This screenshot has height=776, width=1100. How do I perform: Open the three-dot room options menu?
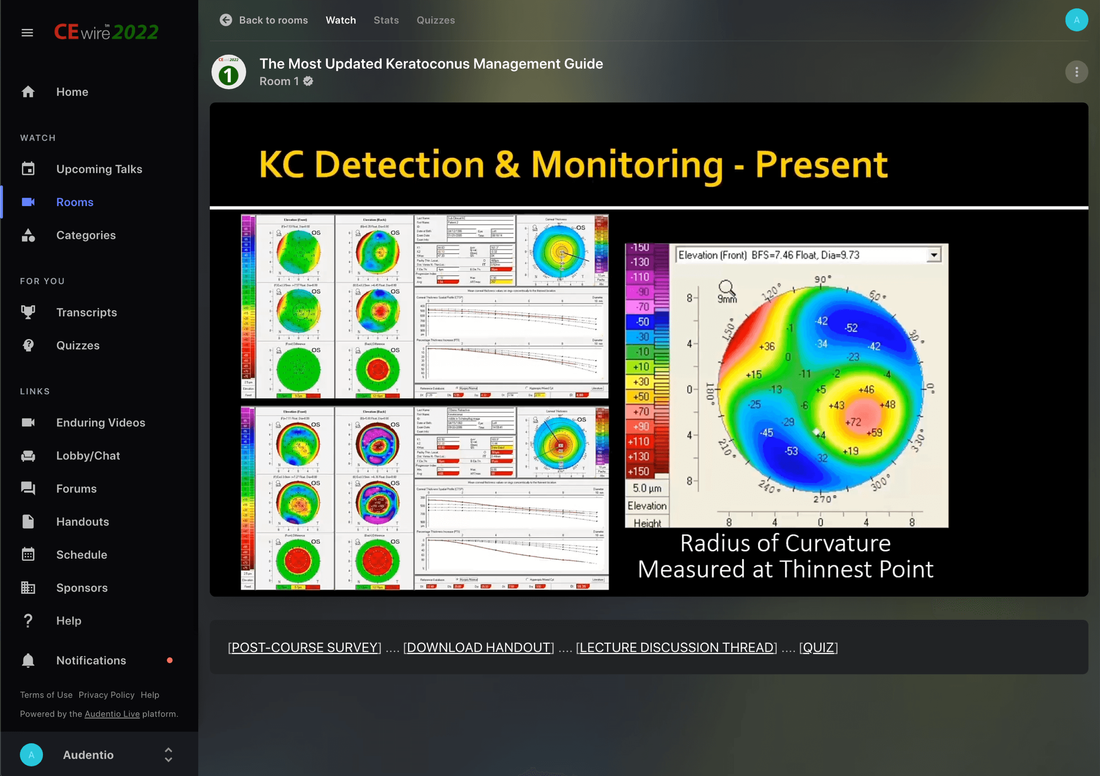[1076, 72]
